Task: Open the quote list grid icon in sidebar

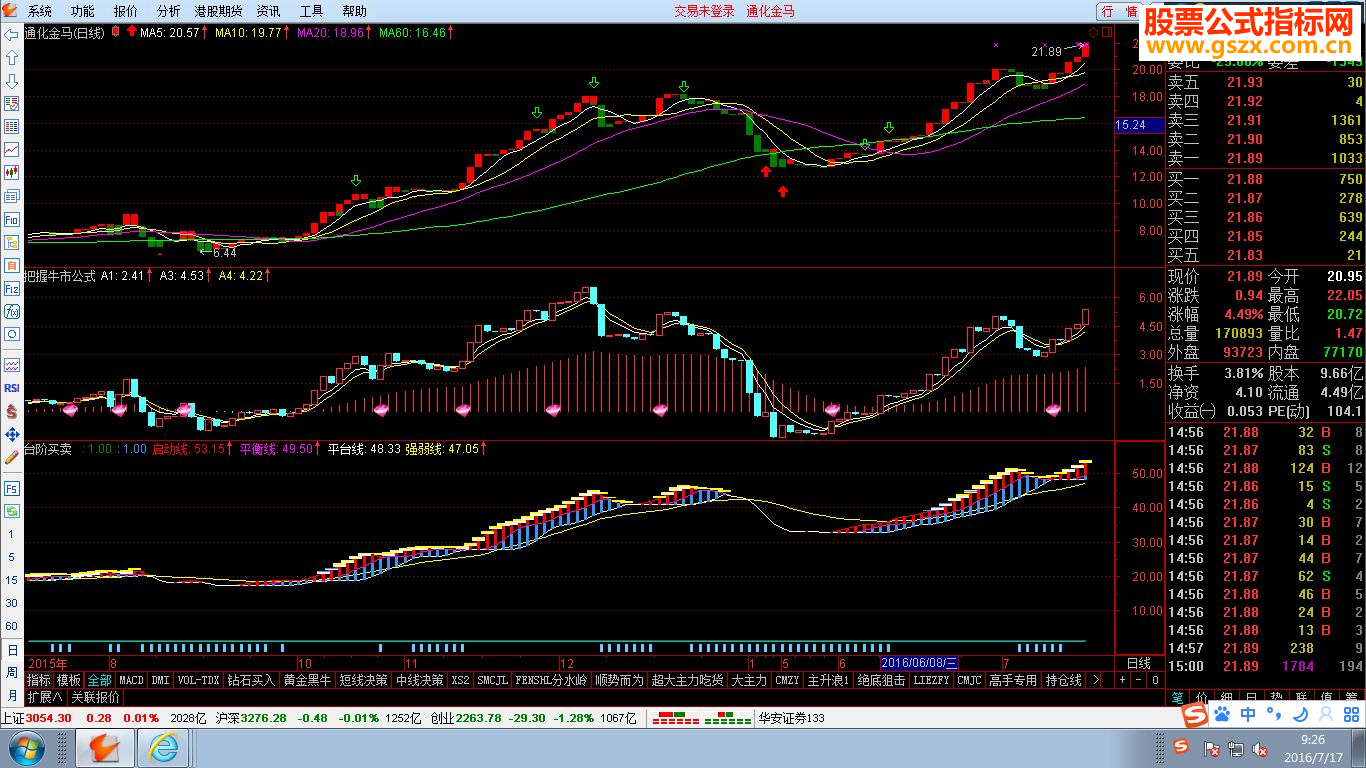Action: (x=12, y=127)
